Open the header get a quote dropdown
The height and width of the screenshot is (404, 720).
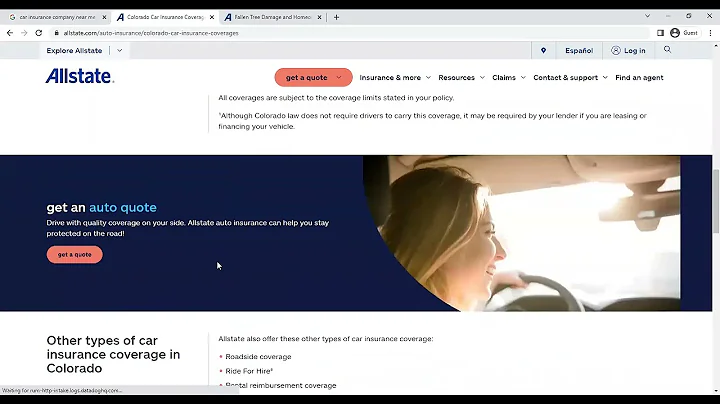pos(314,78)
